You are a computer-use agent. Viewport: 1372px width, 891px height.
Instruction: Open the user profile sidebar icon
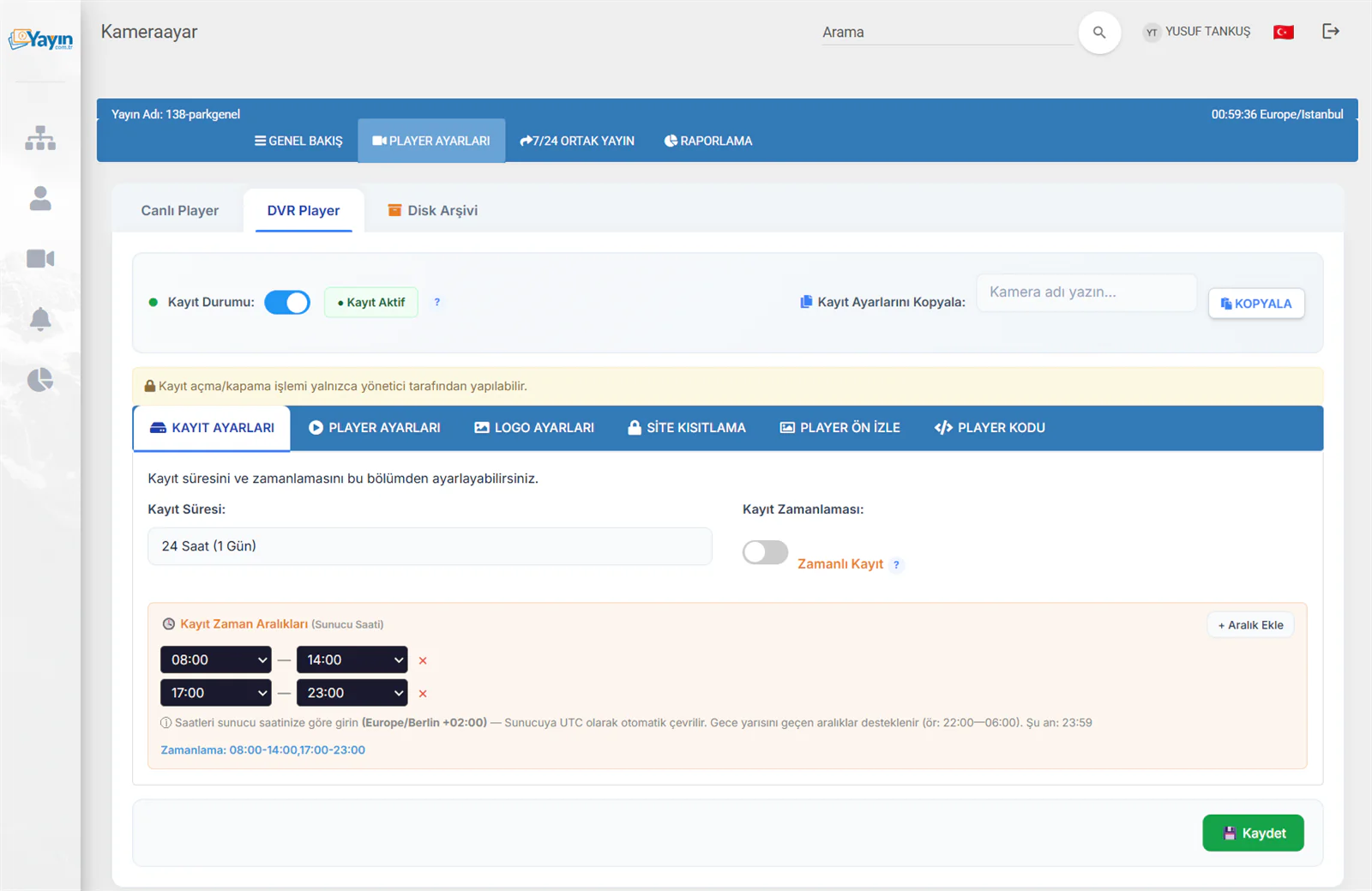pos(40,198)
